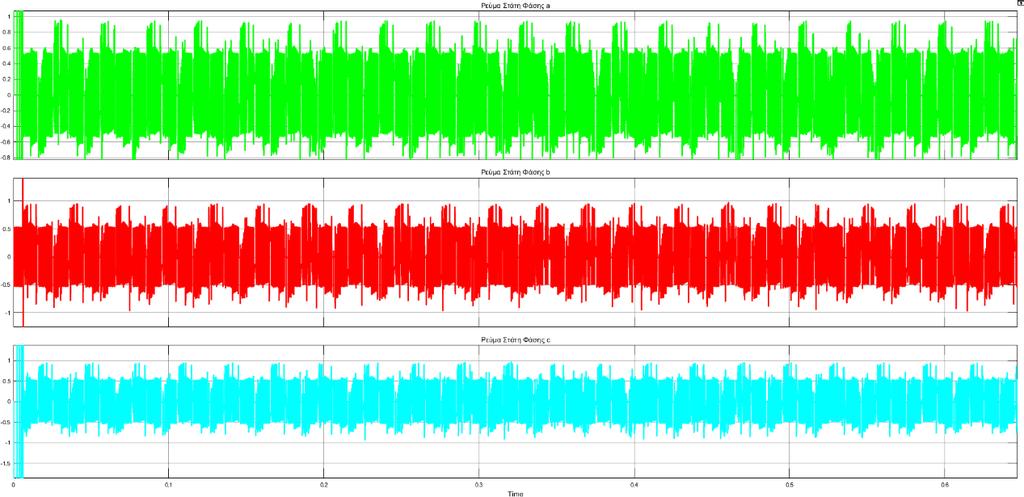
Task: Click the 0.2 tick on the time axis
Action: coord(323,486)
